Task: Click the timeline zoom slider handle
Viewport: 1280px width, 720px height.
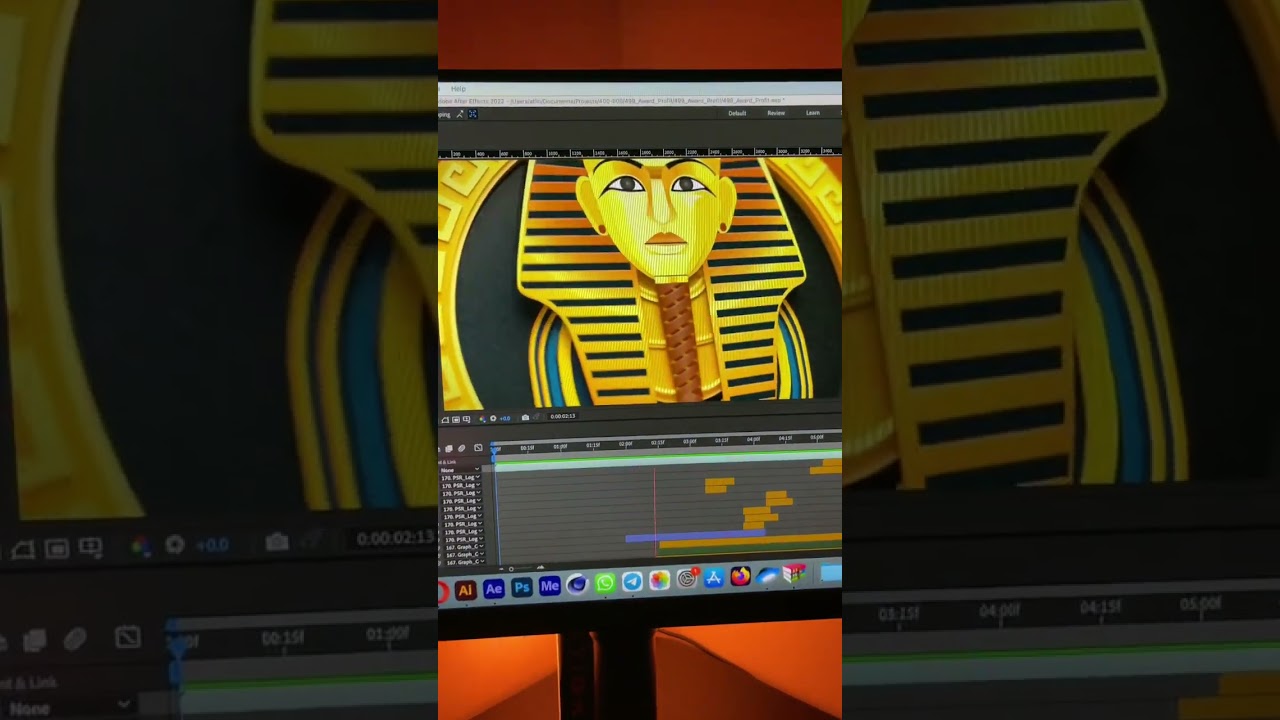Action: coord(511,569)
